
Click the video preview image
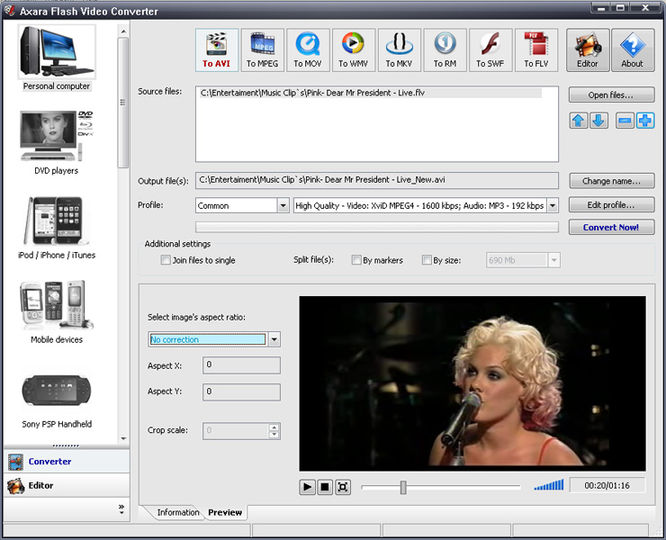click(472, 384)
